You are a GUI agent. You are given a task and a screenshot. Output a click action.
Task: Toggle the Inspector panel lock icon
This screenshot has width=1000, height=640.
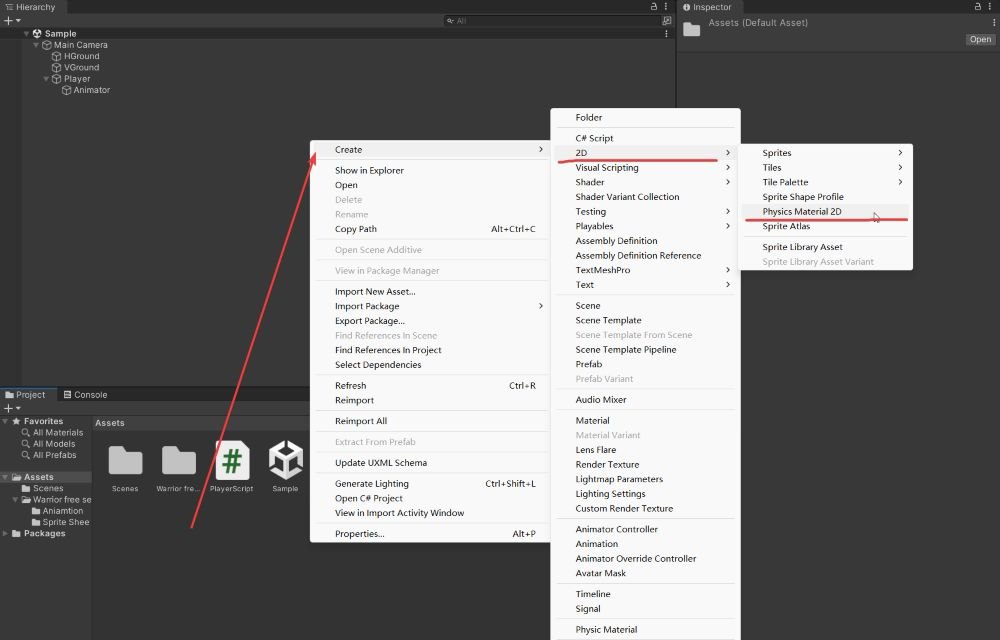tap(978, 6)
